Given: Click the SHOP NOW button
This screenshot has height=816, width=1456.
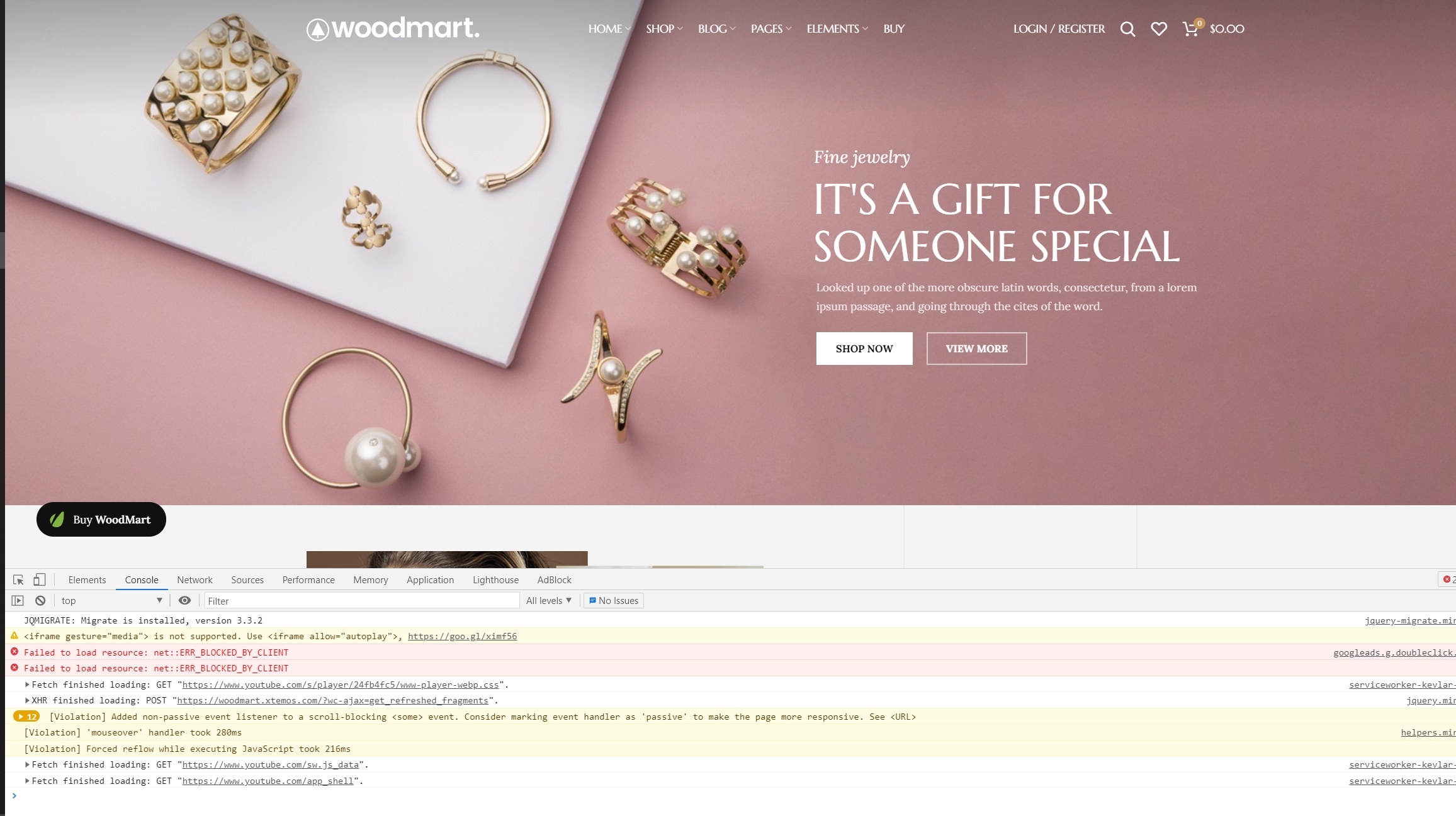Looking at the screenshot, I should [x=864, y=349].
